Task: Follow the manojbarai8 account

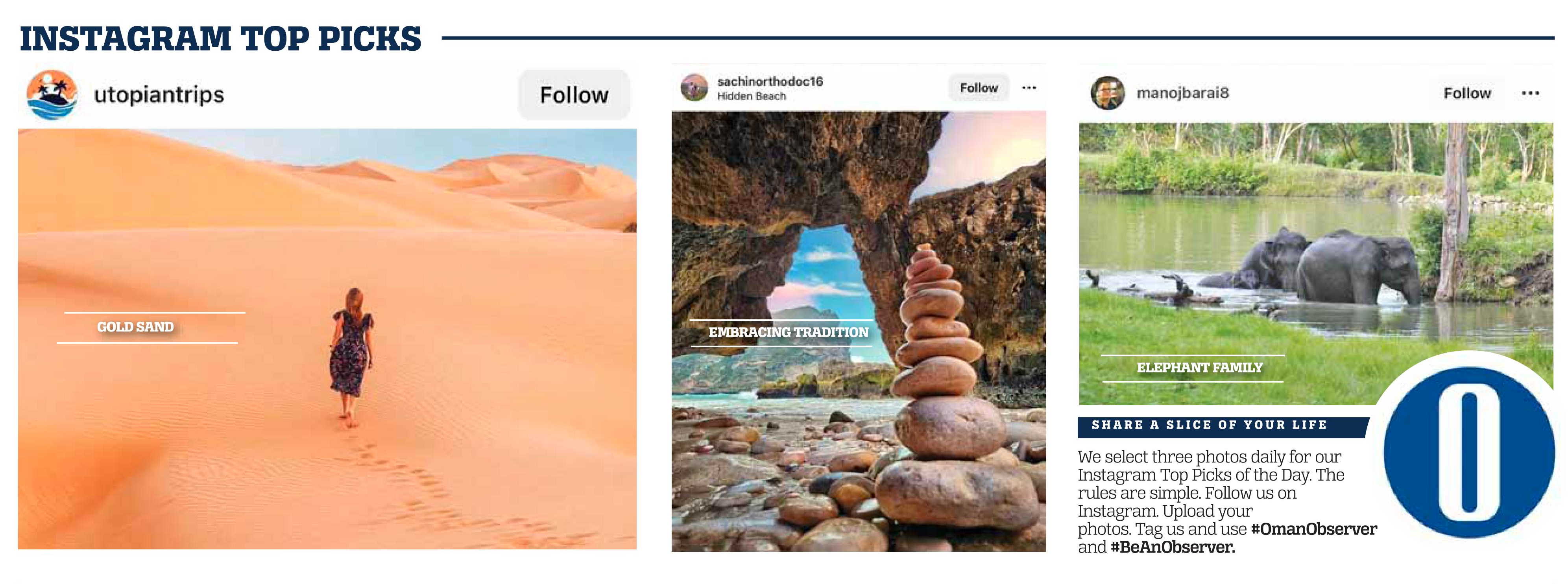Action: pos(1467,93)
